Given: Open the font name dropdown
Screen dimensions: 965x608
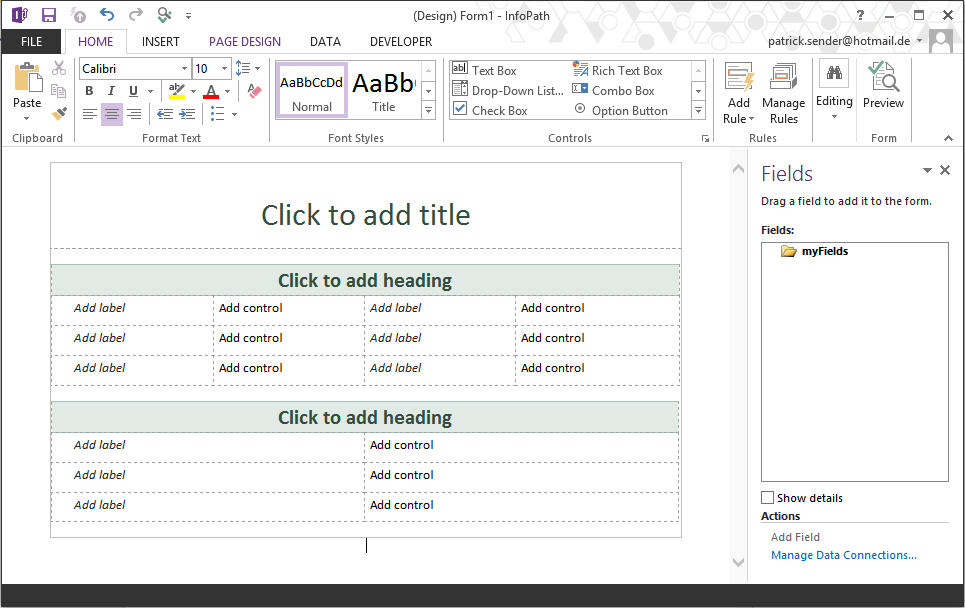Looking at the screenshot, I should pyautogui.click(x=184, y=68).
